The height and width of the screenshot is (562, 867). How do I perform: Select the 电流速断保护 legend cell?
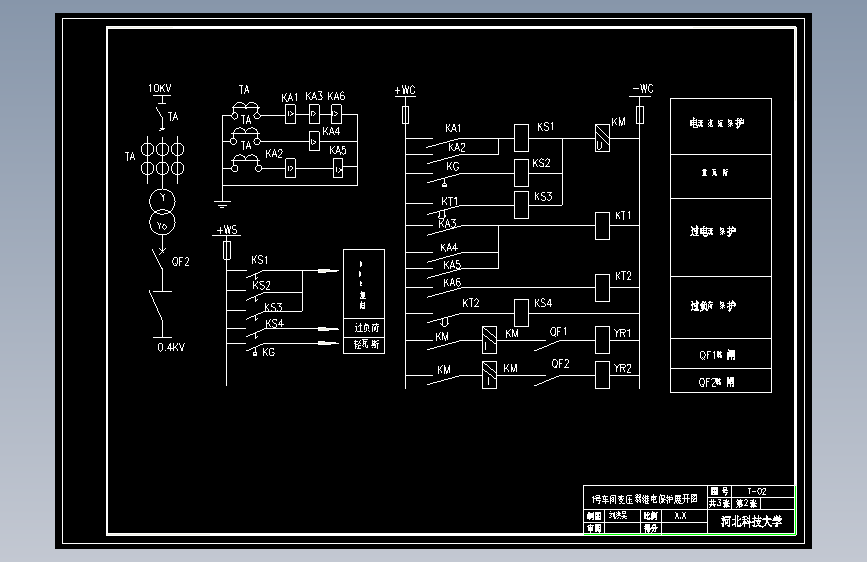(x=721, y=127)
